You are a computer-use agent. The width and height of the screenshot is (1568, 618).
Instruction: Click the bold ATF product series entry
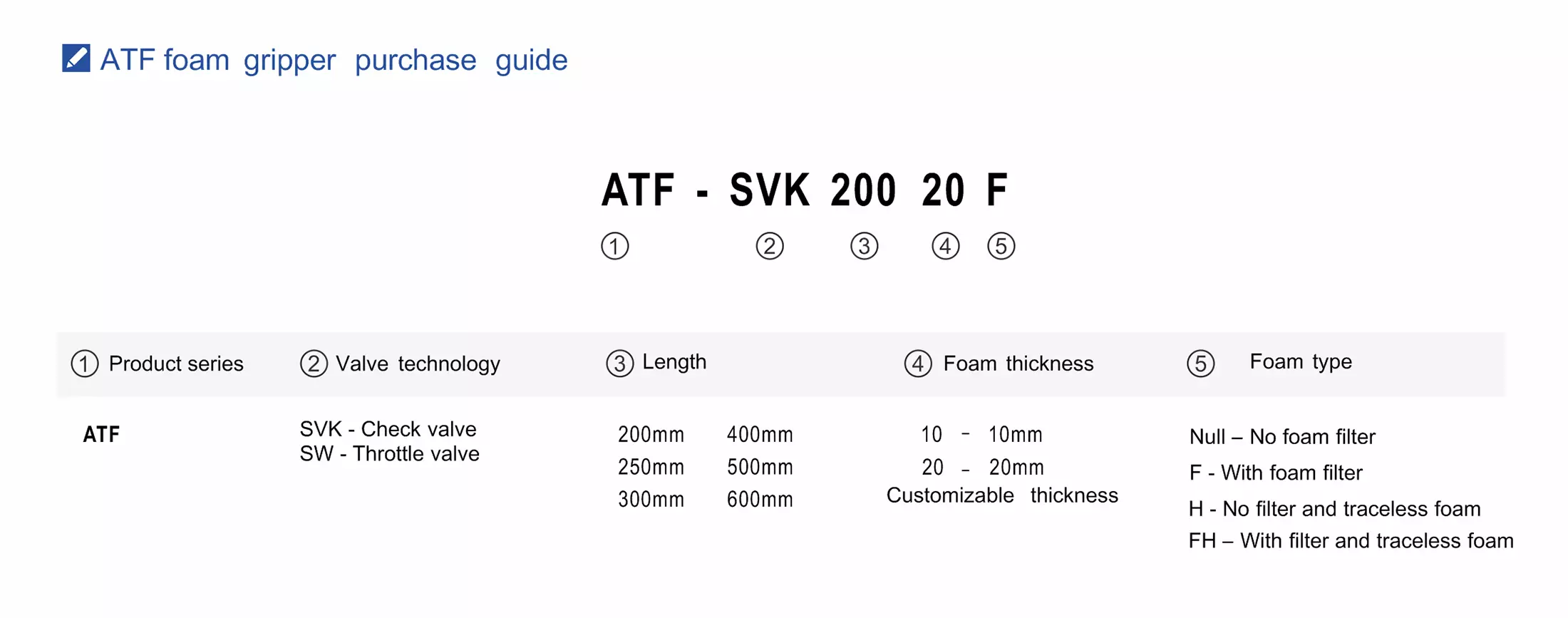coord(101,435)
